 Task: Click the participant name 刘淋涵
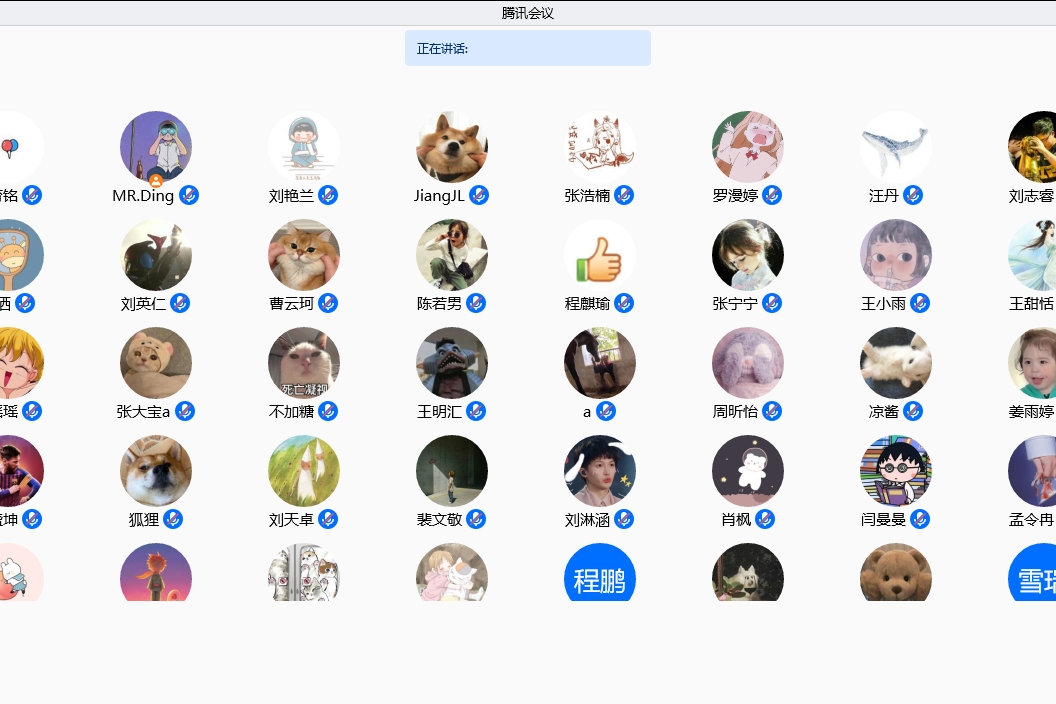point(587,520)
